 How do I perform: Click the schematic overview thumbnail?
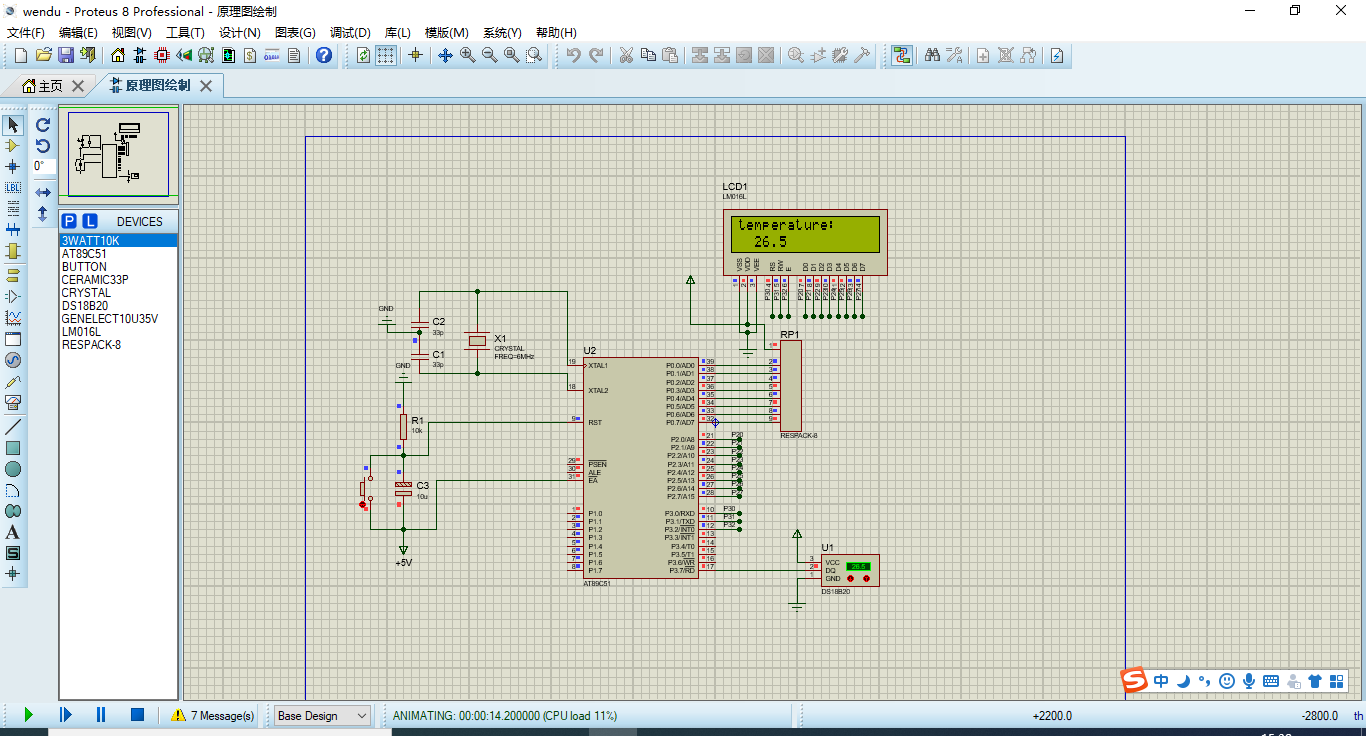click(118, 153)
